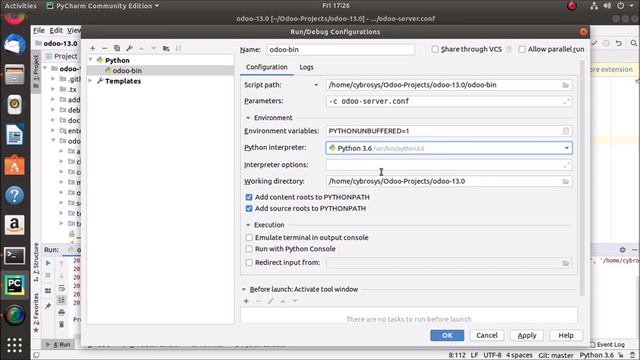Open Python interpreter dropdown
640x360 pixels.
pyautogui.click(x=567, y=148)
